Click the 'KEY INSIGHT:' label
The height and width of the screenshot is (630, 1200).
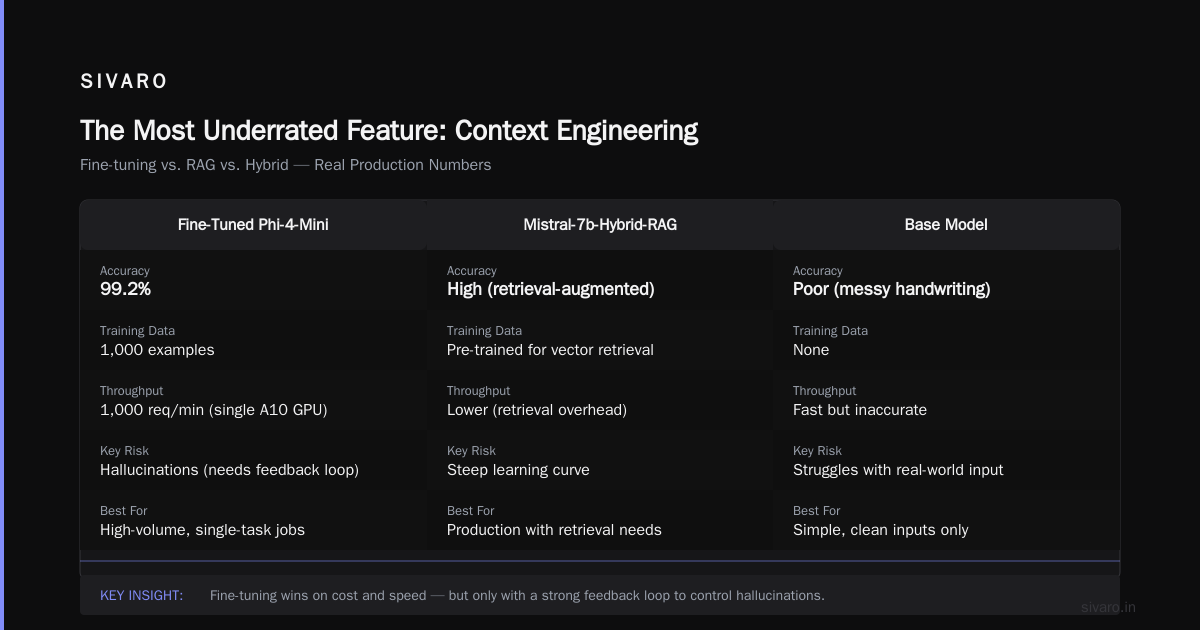[141, 595]
